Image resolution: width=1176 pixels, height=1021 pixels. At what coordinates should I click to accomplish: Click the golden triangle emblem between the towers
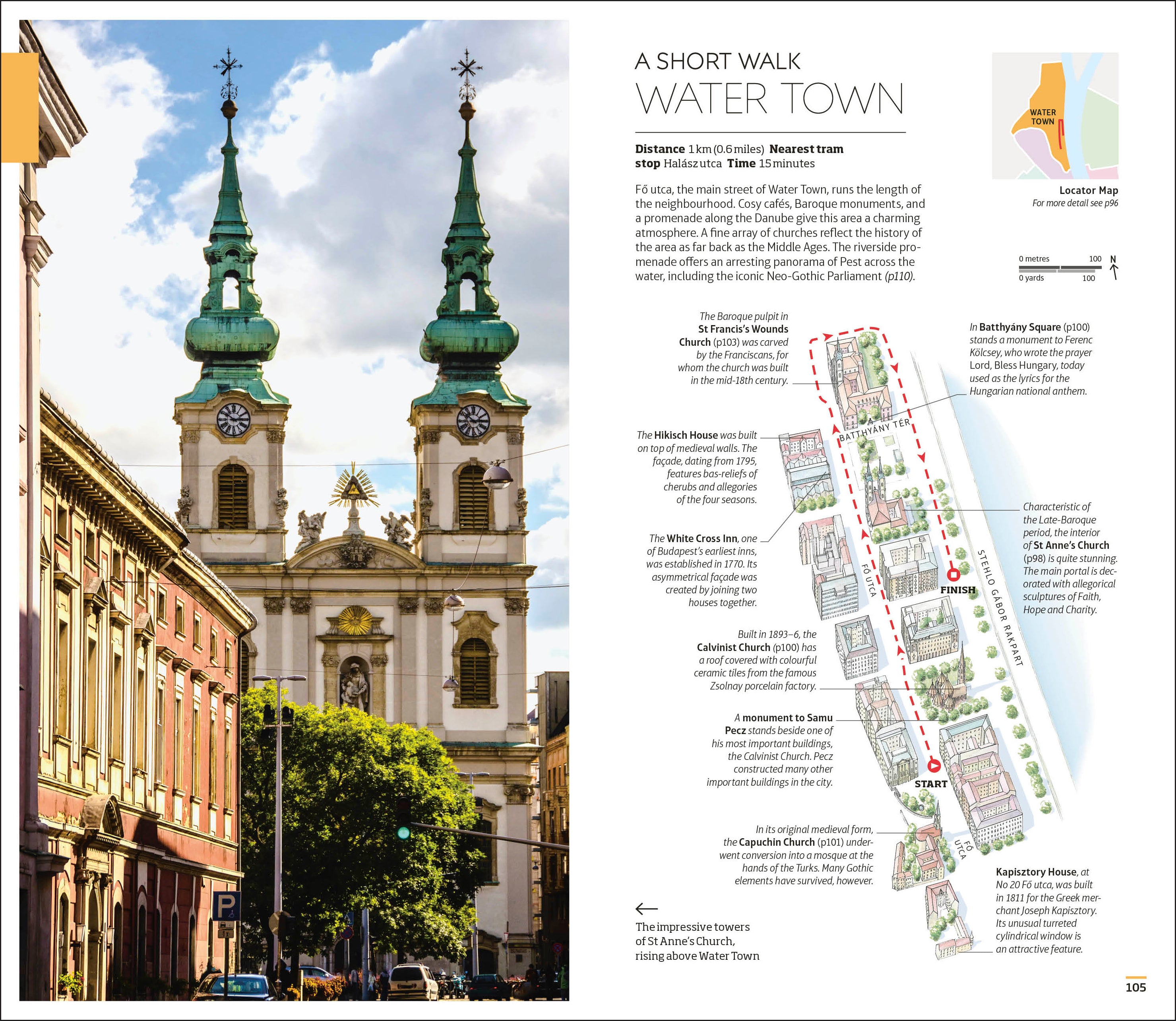coord(353,488)
